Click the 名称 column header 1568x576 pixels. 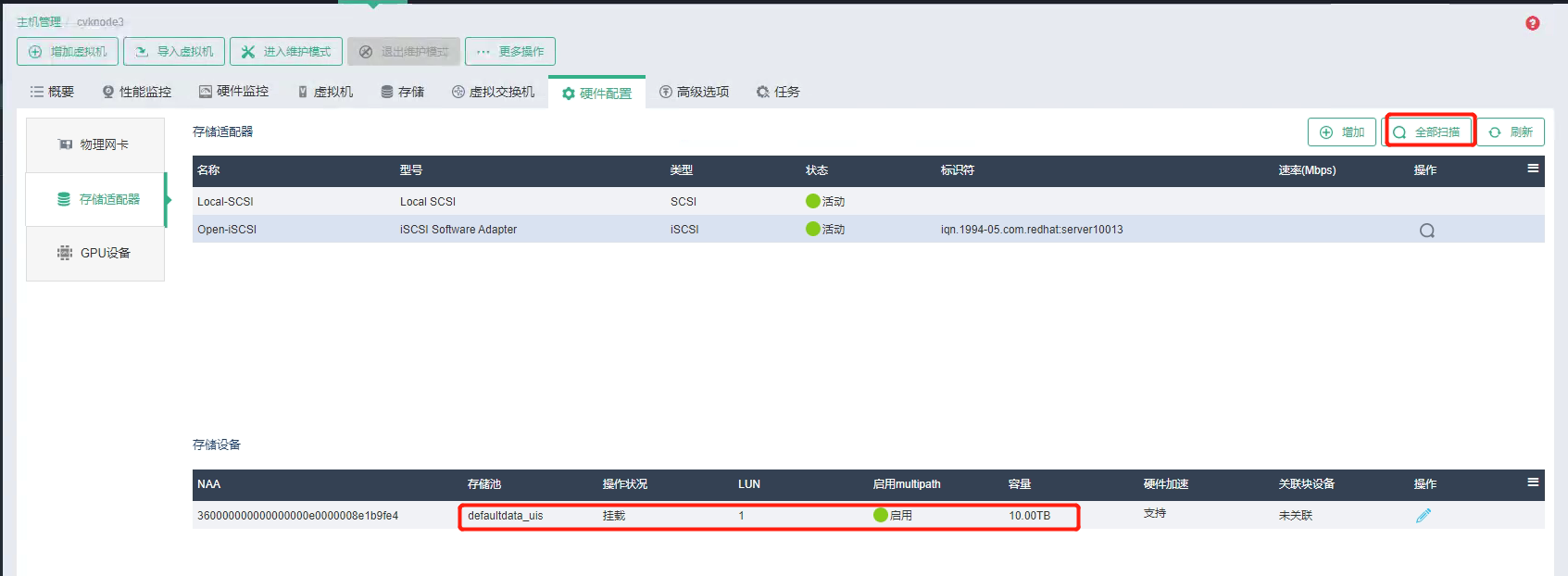click(208, 170)
